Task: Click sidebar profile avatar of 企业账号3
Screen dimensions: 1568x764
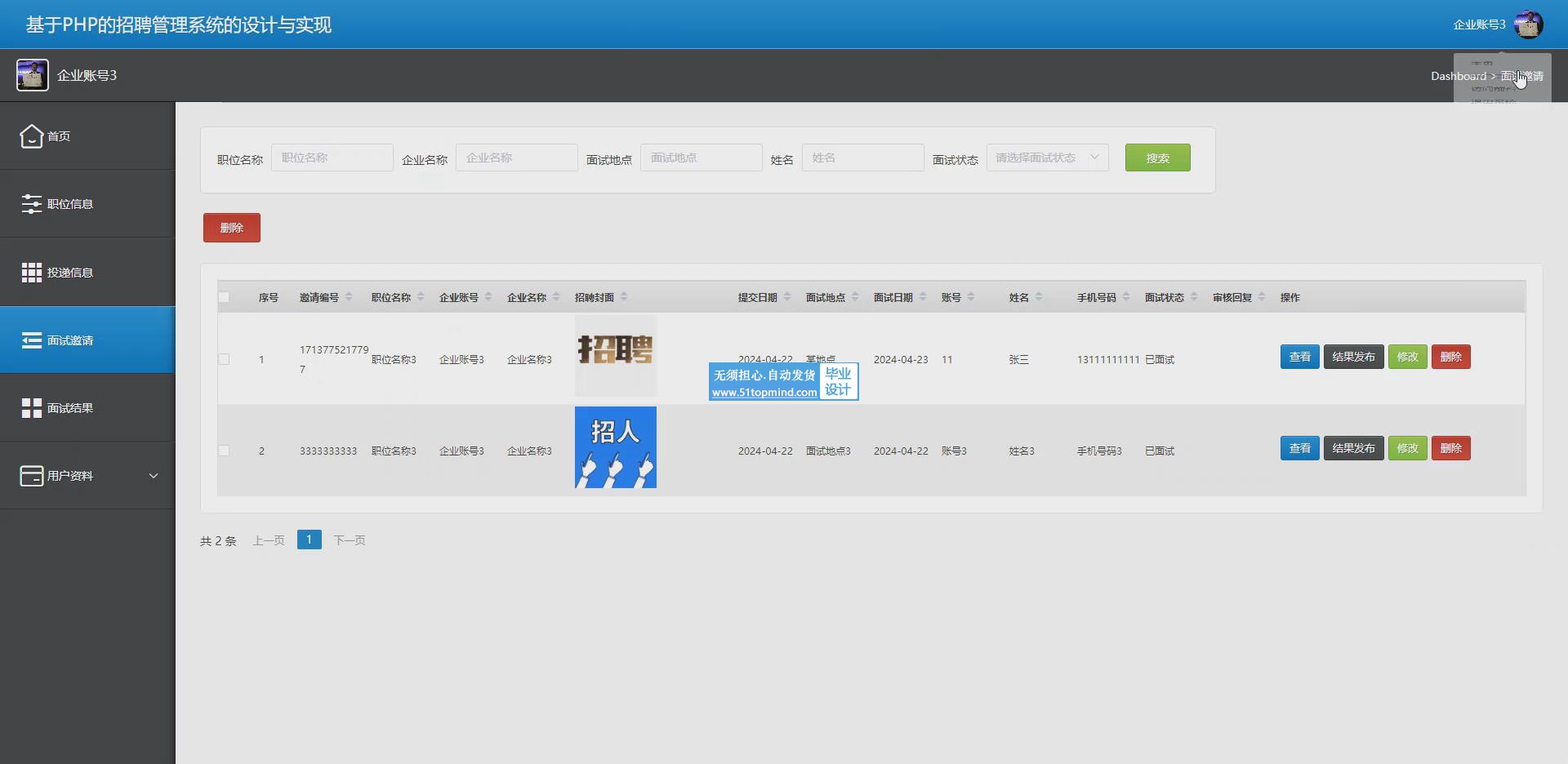Action: (x=33, y=75)
